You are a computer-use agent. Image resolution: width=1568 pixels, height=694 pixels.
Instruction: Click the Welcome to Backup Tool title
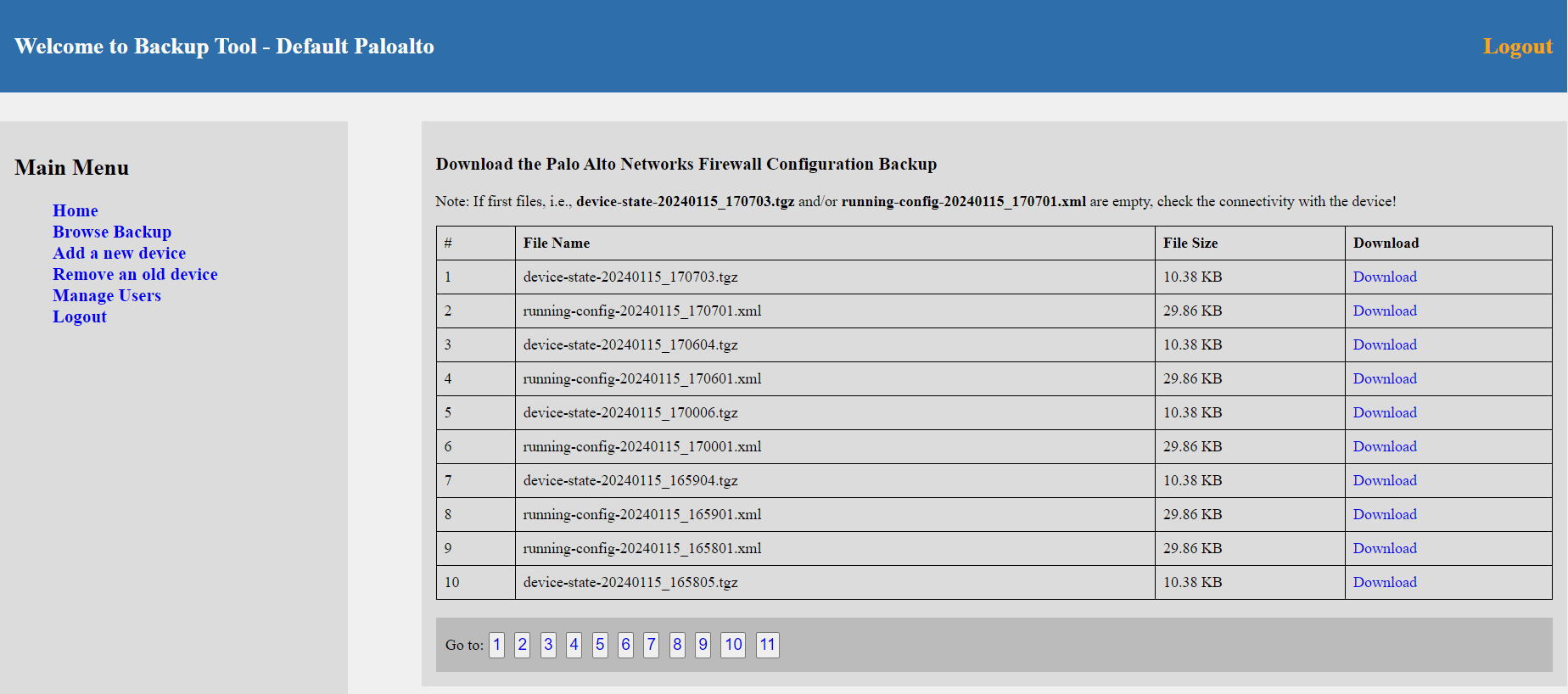[x=224, y=47]
